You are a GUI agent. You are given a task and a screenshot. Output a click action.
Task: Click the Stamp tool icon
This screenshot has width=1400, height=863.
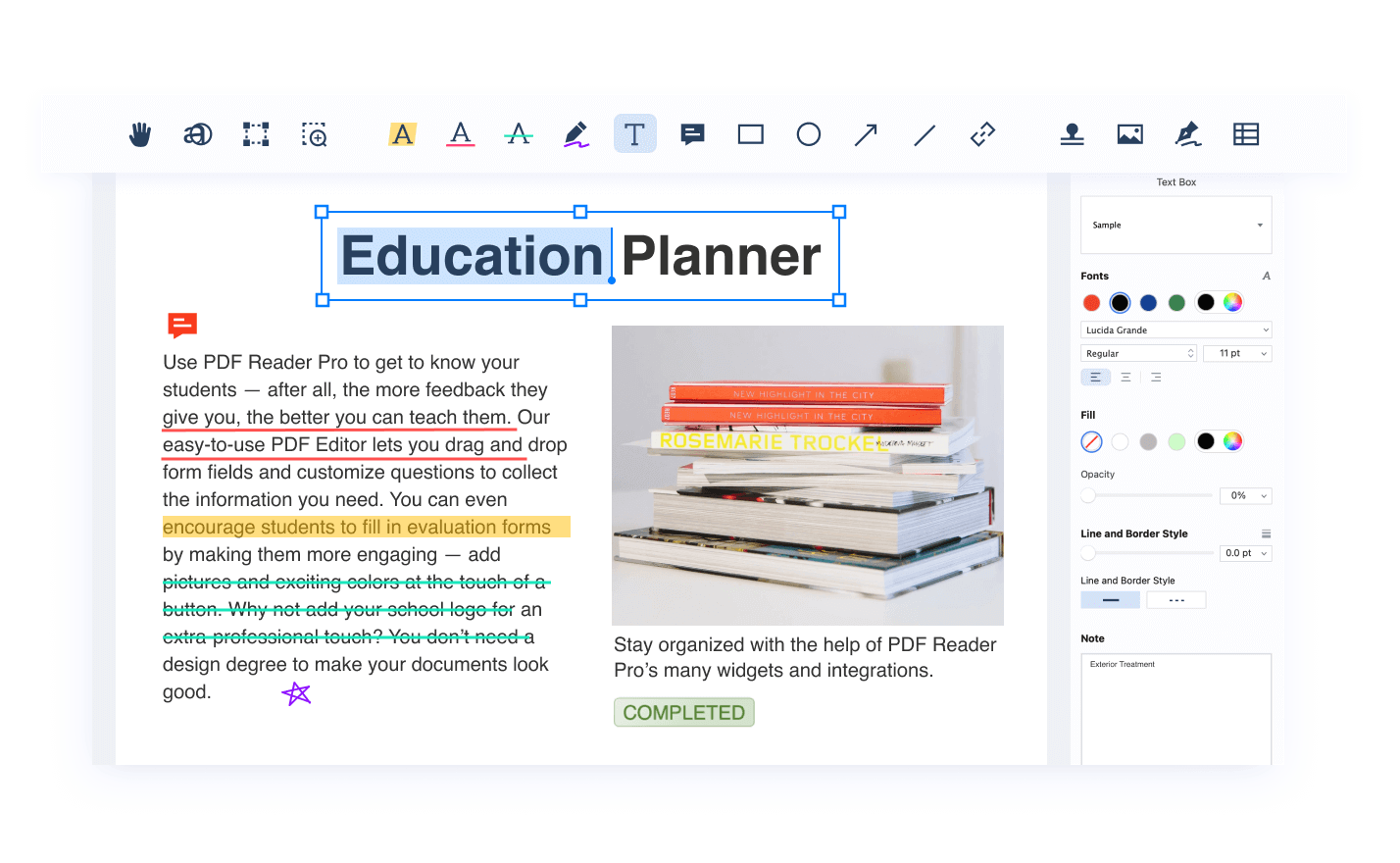point(1072,134)
